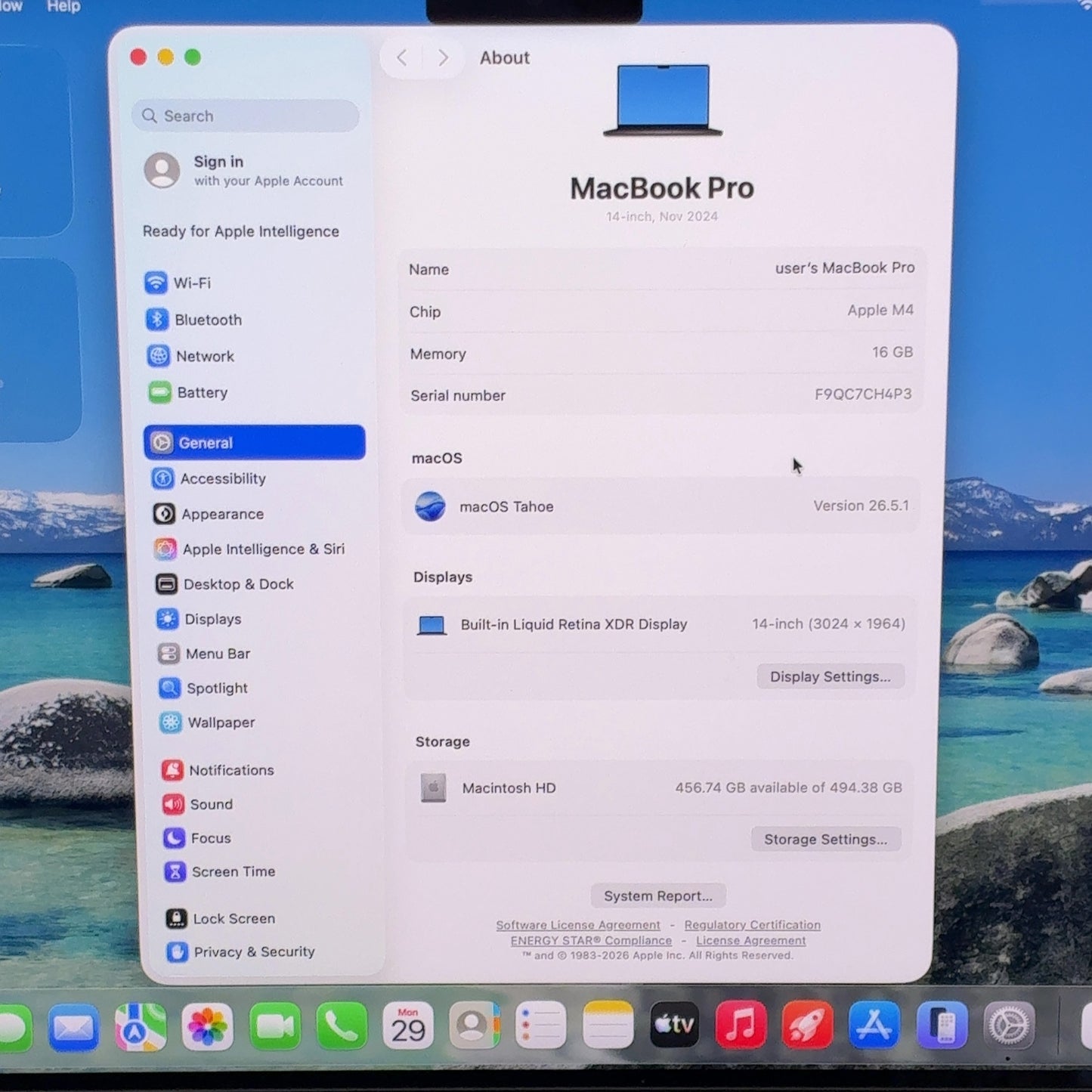Open Notifications settings
Viewport: 1092px width, 1092px height.
tap(218, 770)
